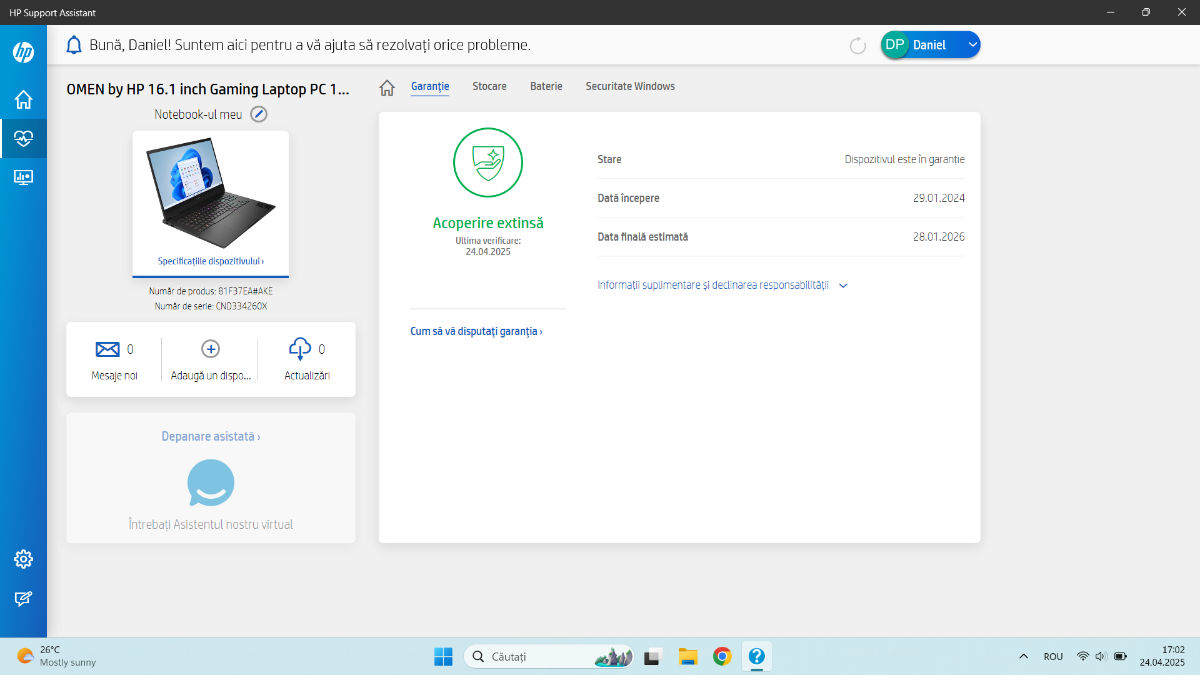1200x675 pixels.
Task: Click the virtual assistant chat bubble icon
Action: 211,483
